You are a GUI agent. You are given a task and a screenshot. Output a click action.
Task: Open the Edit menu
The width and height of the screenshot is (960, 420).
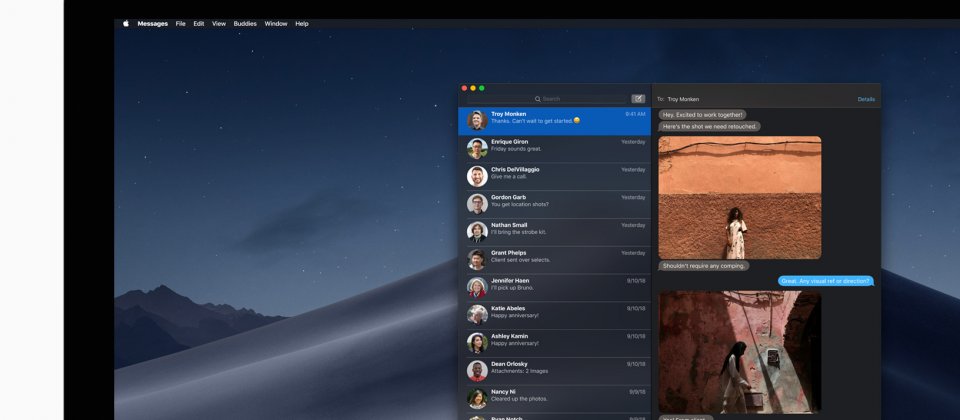(x=199, y=24)
